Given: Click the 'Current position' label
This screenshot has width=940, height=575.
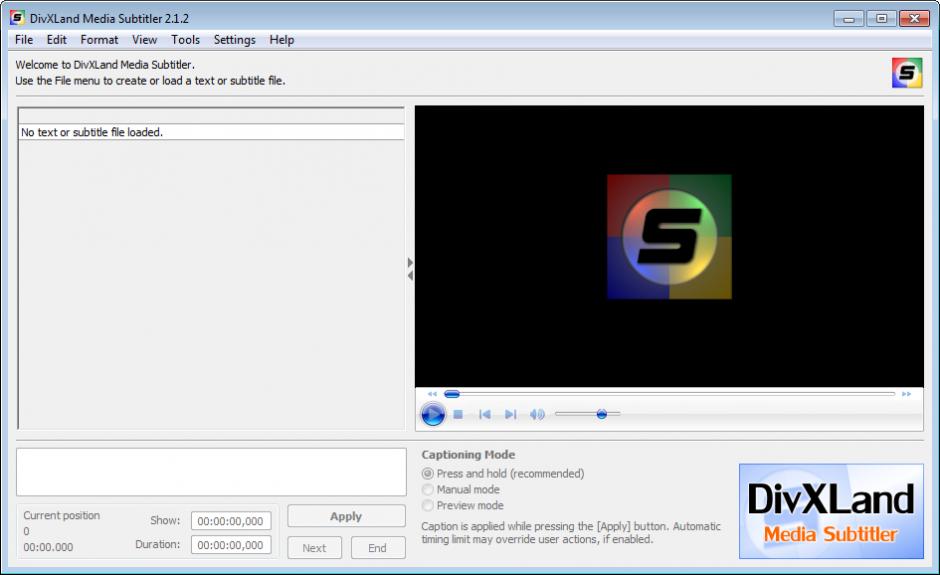Looking at the screenshot, I should (62, 516).
